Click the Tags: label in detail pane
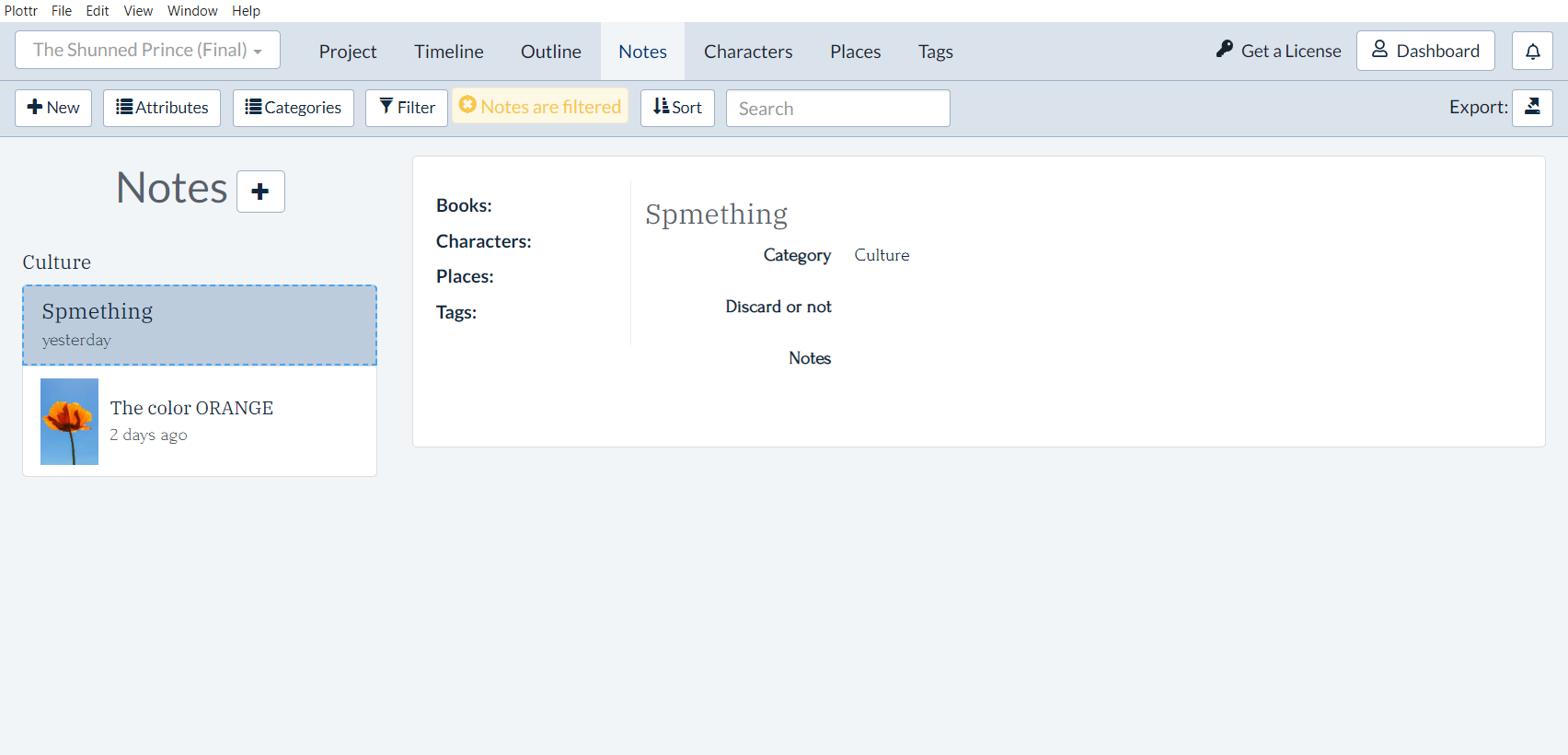 pyautogui.click(x=456, y=312)
